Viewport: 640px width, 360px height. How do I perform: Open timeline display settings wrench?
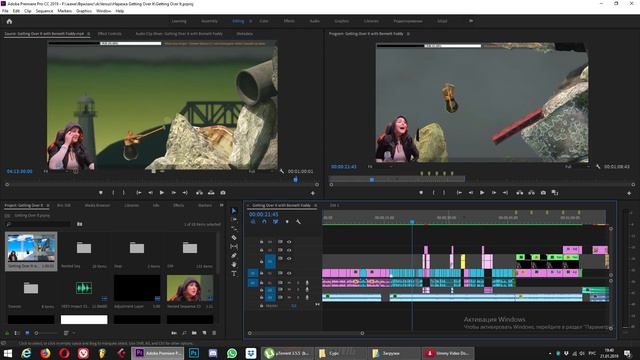pos(298,222)
